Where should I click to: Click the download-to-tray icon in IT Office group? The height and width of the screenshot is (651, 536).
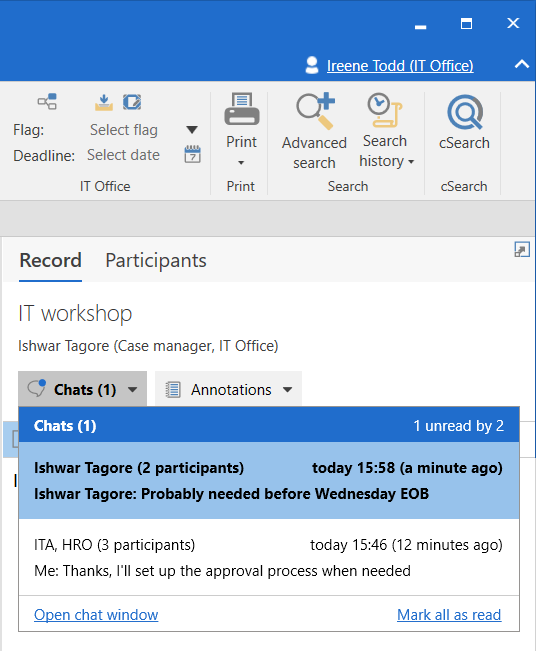[104, 102]
